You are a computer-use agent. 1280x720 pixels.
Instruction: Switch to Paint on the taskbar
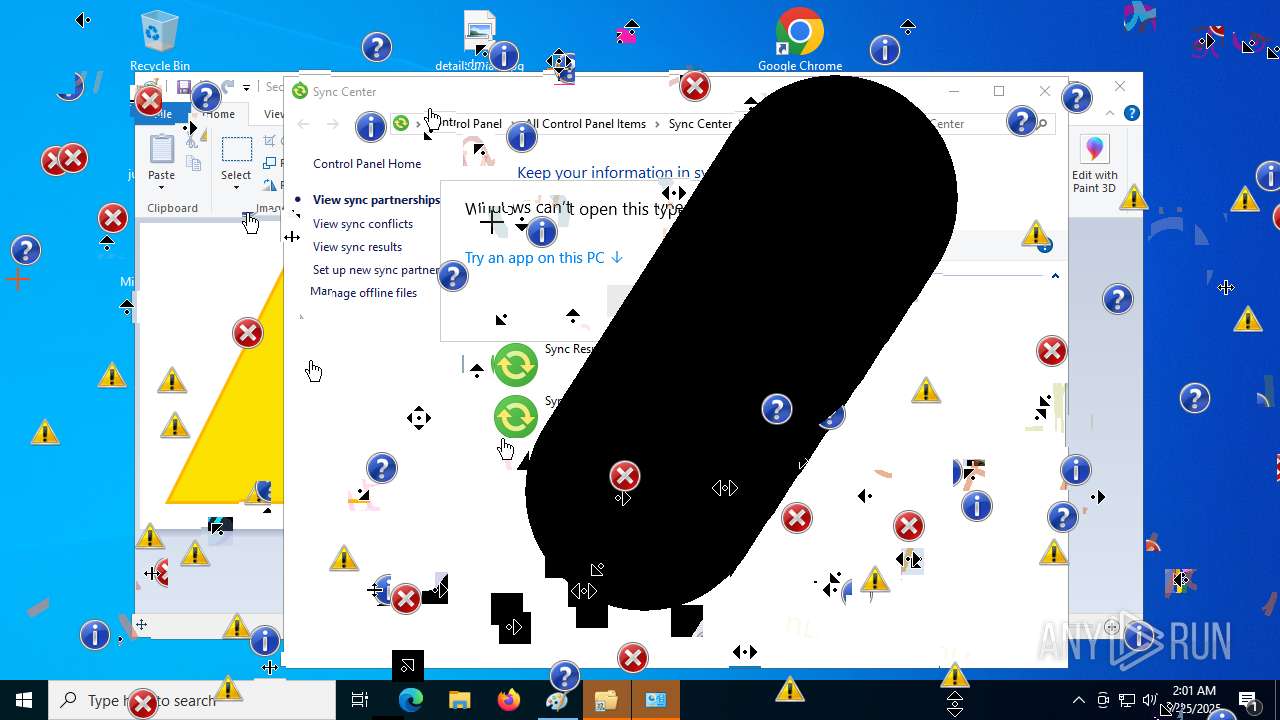pyautogui.click(x=557, y=700)
